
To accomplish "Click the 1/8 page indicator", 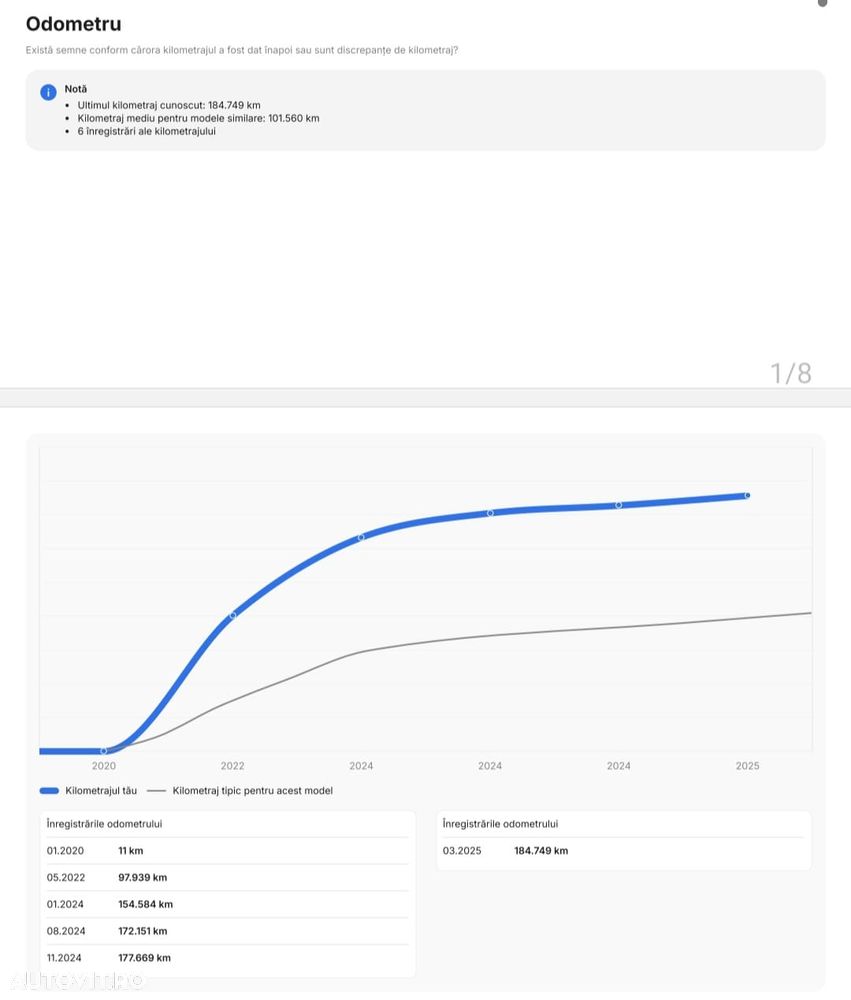I will click(791, 374).
